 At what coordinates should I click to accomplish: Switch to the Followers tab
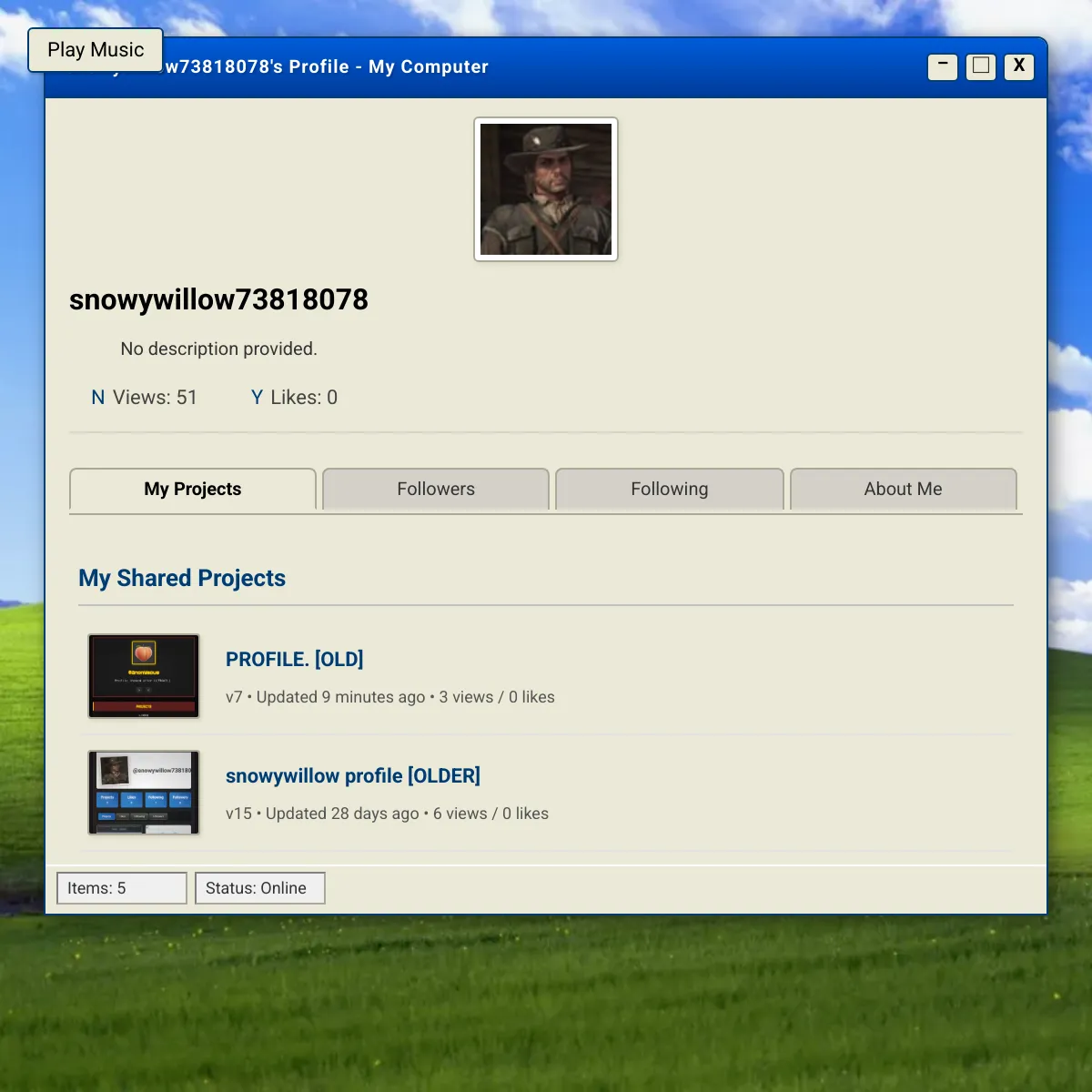click(435, 489)
